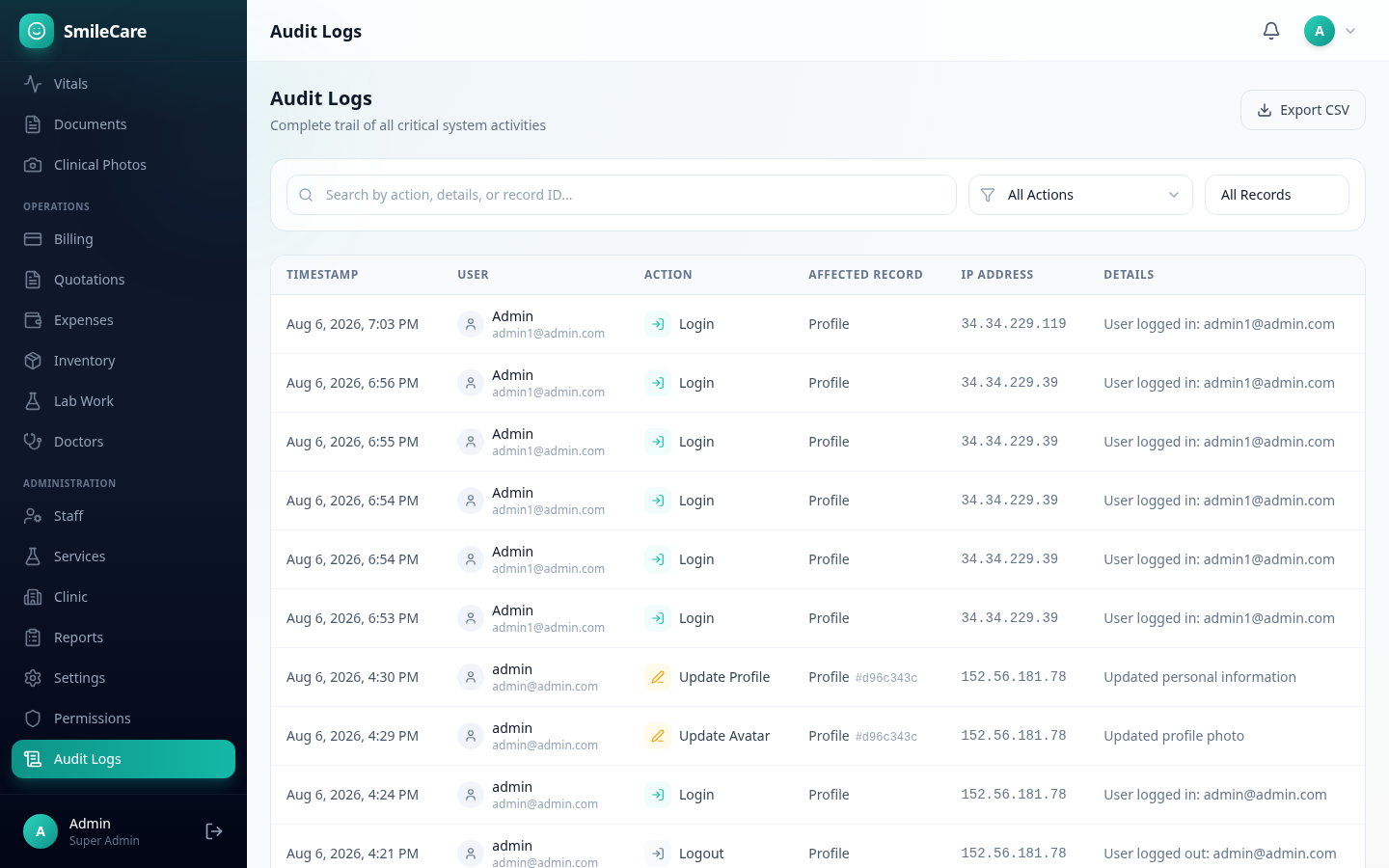Click the magnifier icon in search box

[x=306, y=195]
